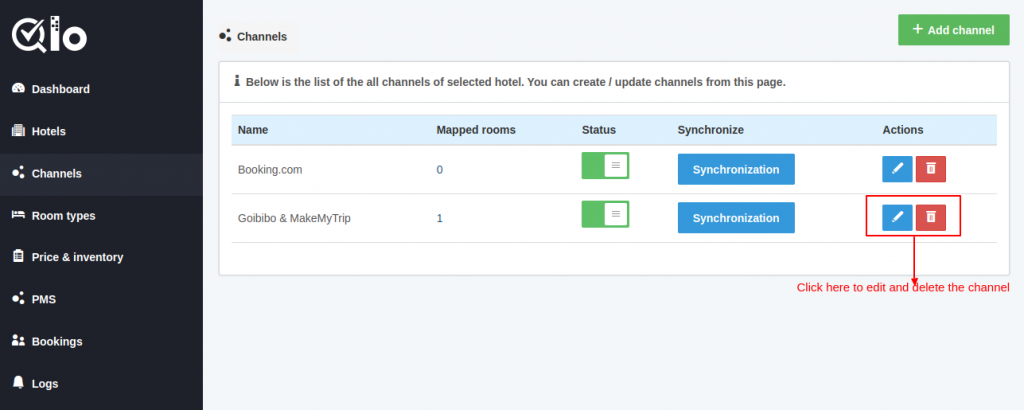Click the trash delete icon for Booking.com
Screen dimensions: 1024x410
point(931,169)
